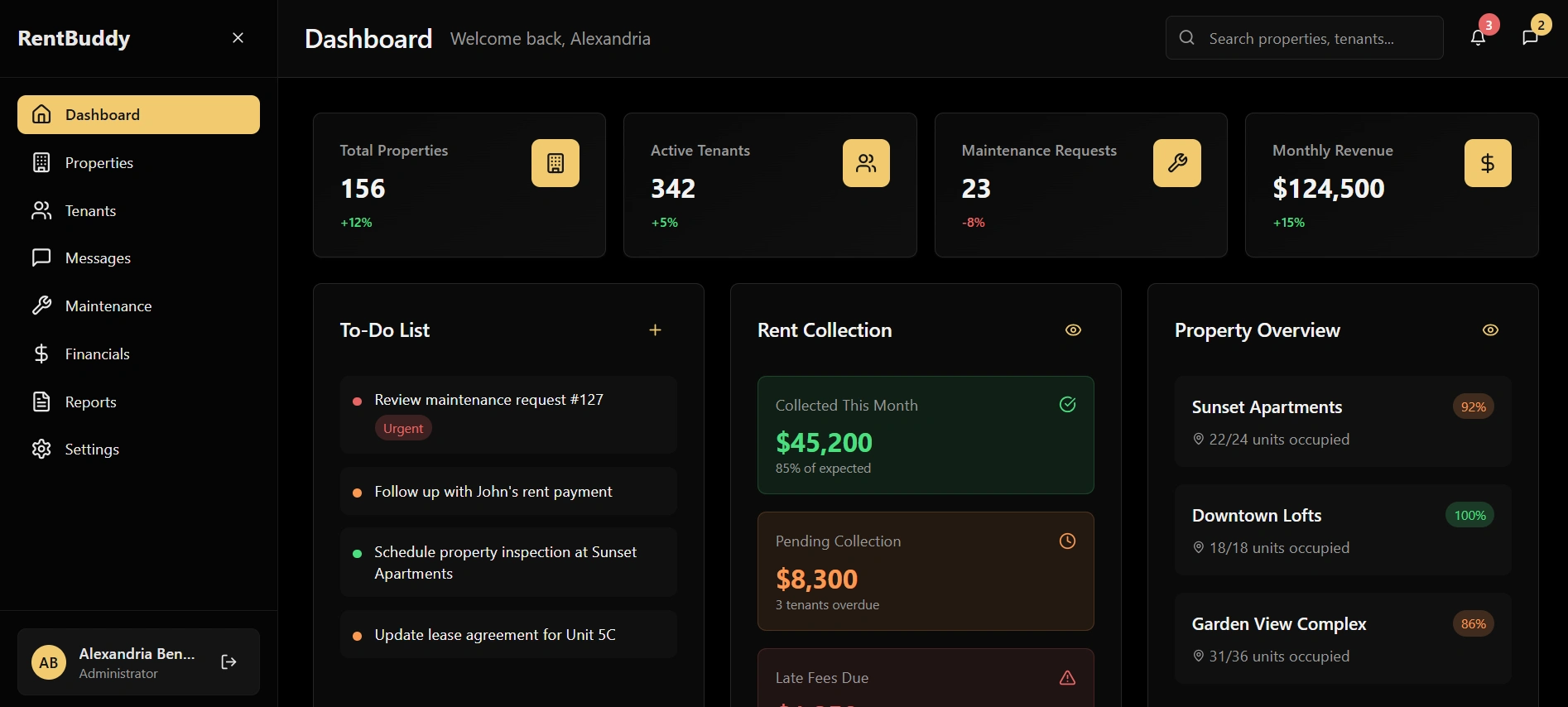
Task: Click the notifications bell icon
Action: [1478, 37]
